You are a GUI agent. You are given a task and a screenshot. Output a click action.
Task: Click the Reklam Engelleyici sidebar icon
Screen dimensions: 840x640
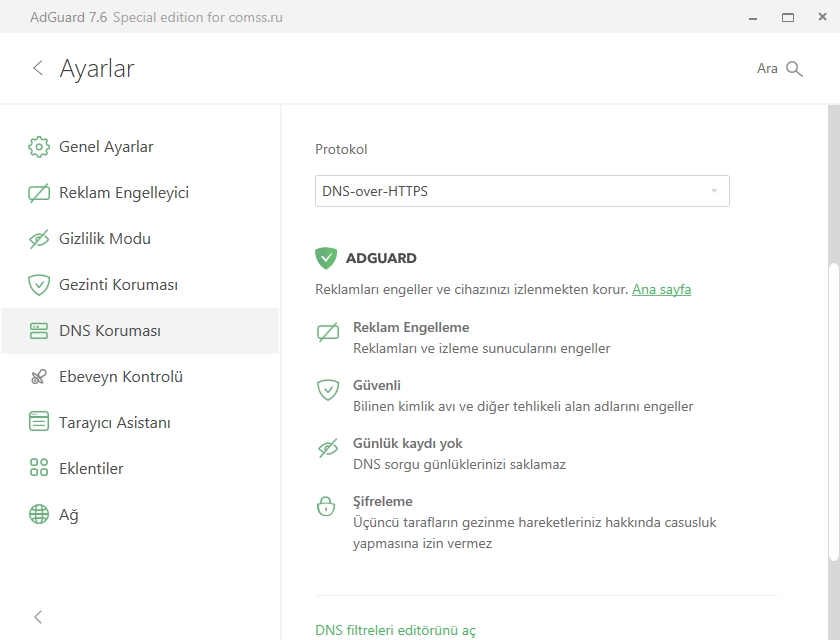point(39,193)
